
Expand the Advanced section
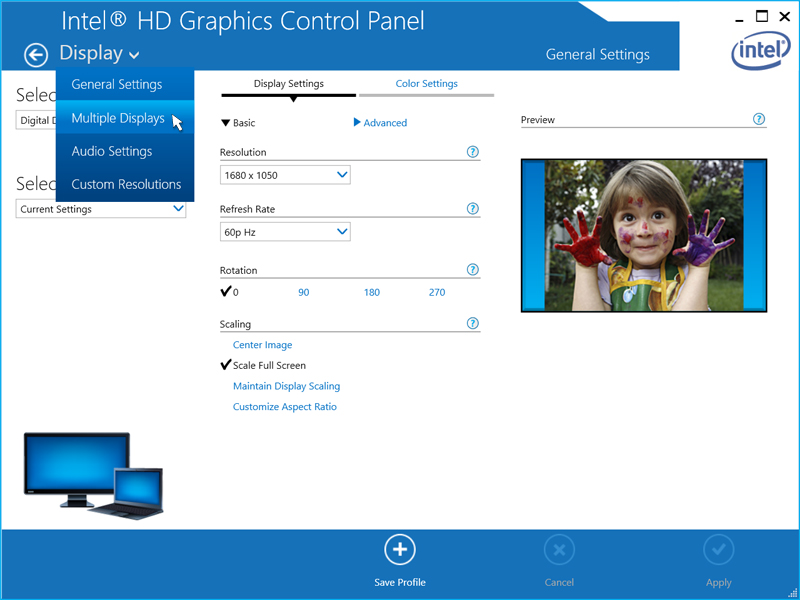380,122
